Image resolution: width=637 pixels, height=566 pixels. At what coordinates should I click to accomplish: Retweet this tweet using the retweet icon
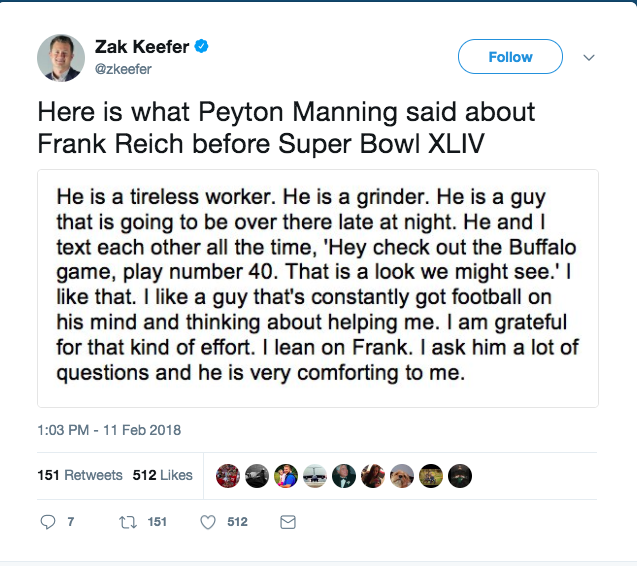pyautogui.click(x=127, y=522)
